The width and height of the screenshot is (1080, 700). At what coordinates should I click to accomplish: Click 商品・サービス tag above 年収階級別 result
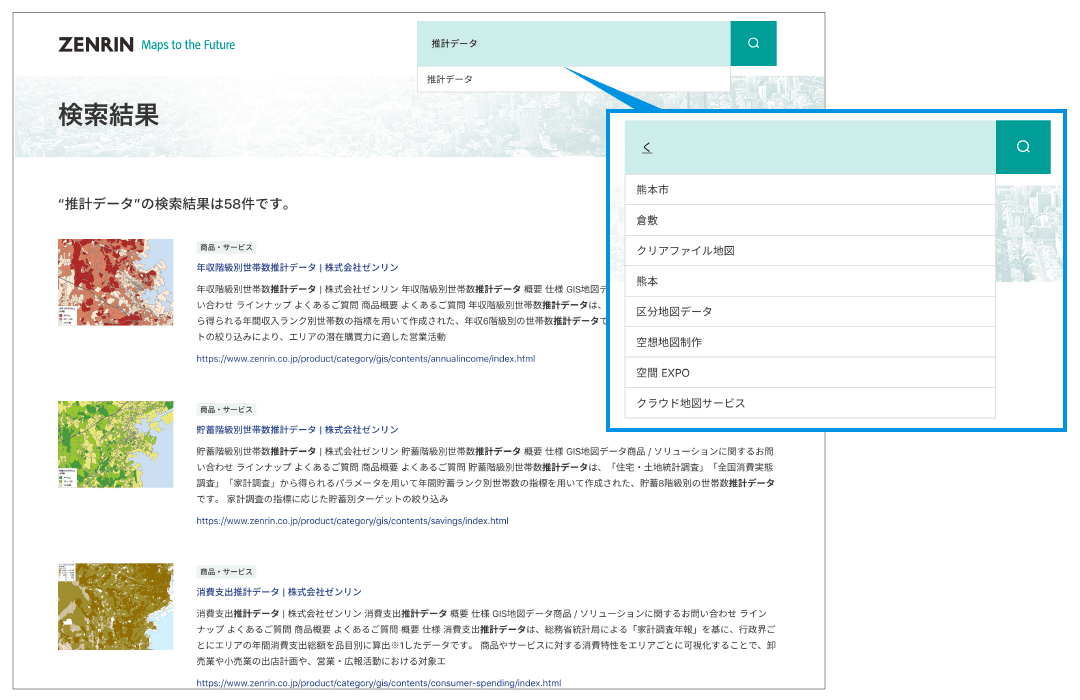(227, 247)
